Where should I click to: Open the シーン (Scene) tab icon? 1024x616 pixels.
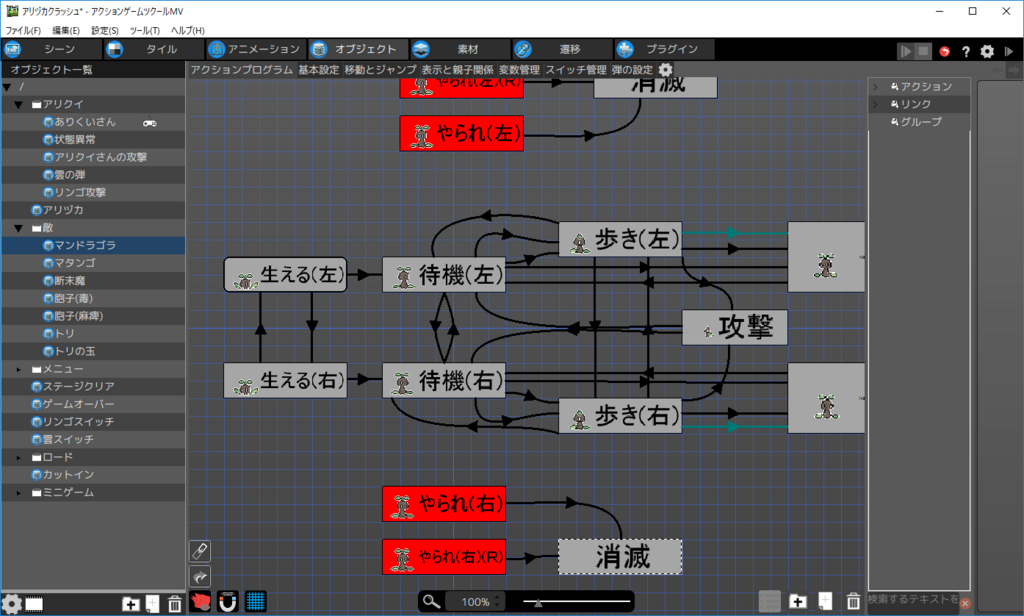12,50
